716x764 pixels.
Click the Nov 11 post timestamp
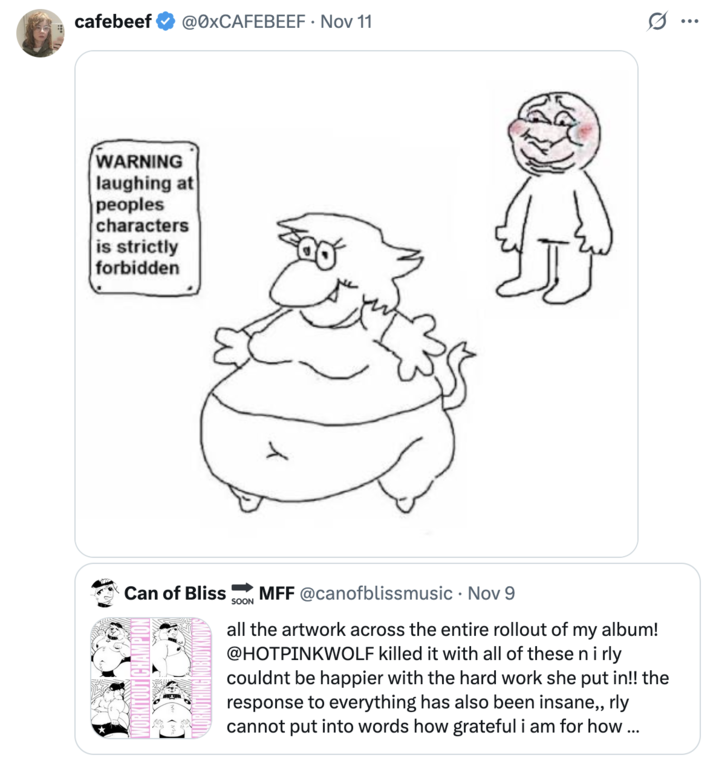[x=346, y=21]
